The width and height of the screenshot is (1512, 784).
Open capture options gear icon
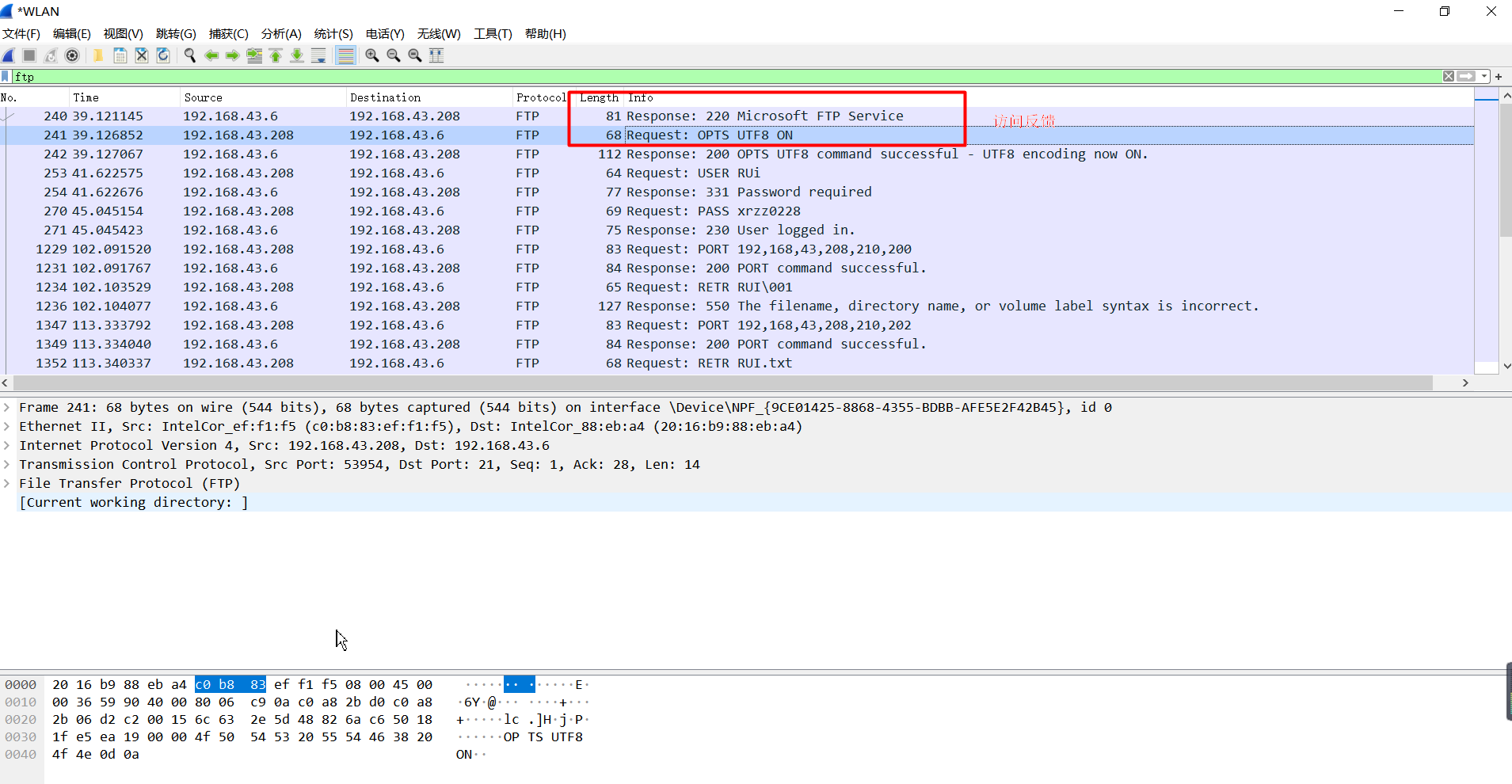pyautogui.click(x=72, y=55)
